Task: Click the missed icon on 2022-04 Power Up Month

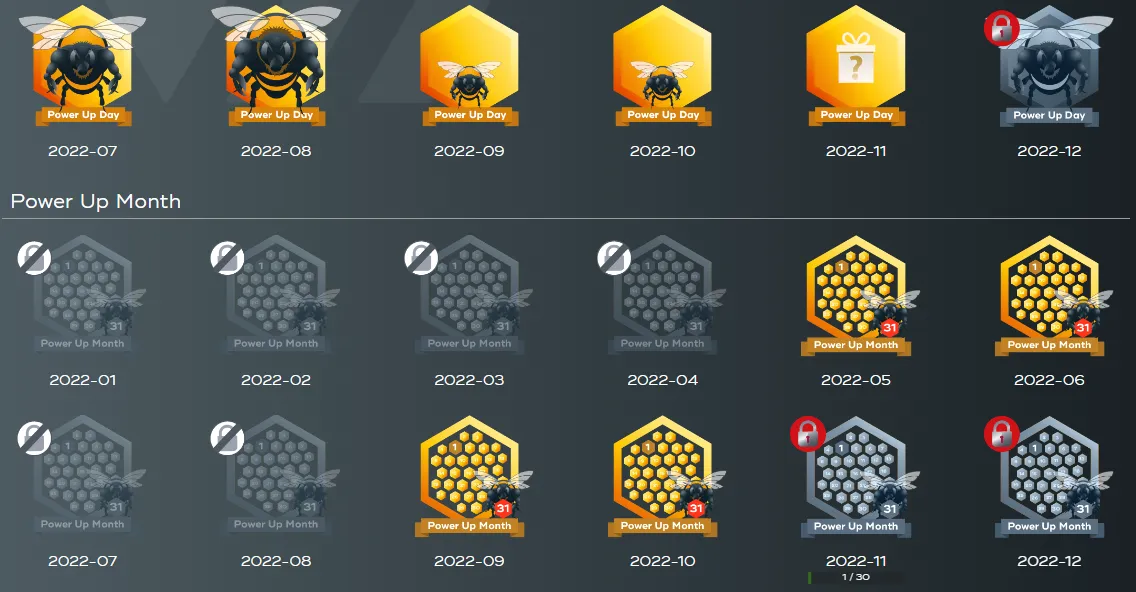Action: click(x=614, y=258)
